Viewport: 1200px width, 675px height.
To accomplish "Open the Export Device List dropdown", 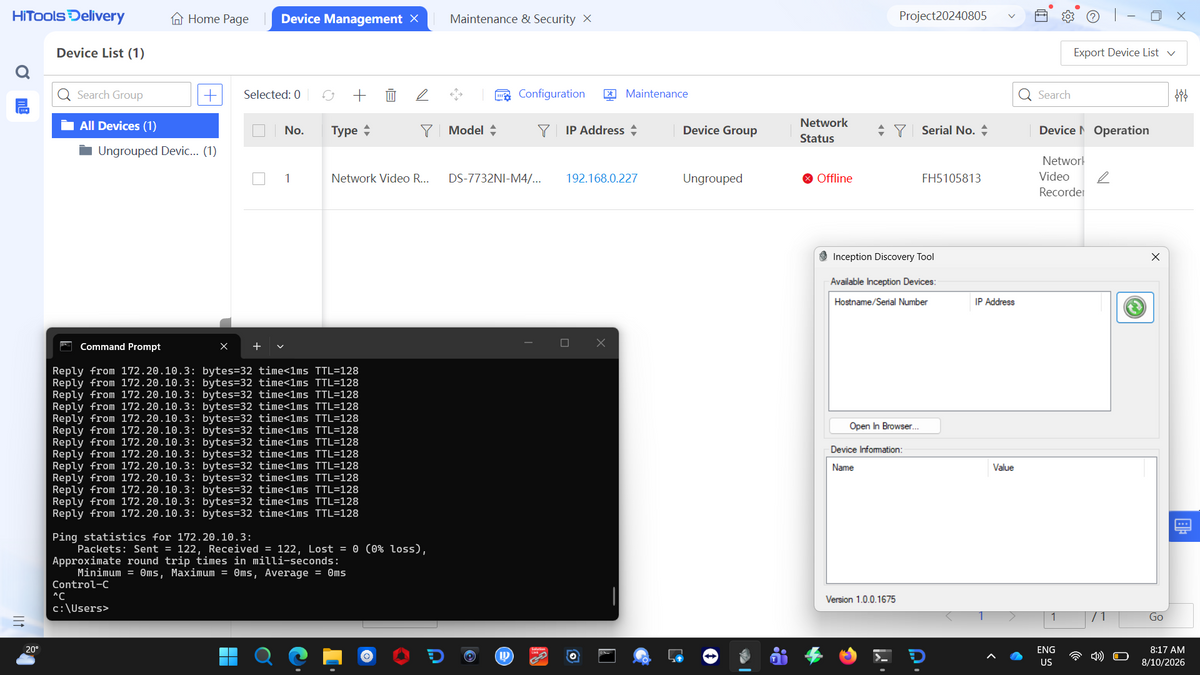I will coord(1123,53).
